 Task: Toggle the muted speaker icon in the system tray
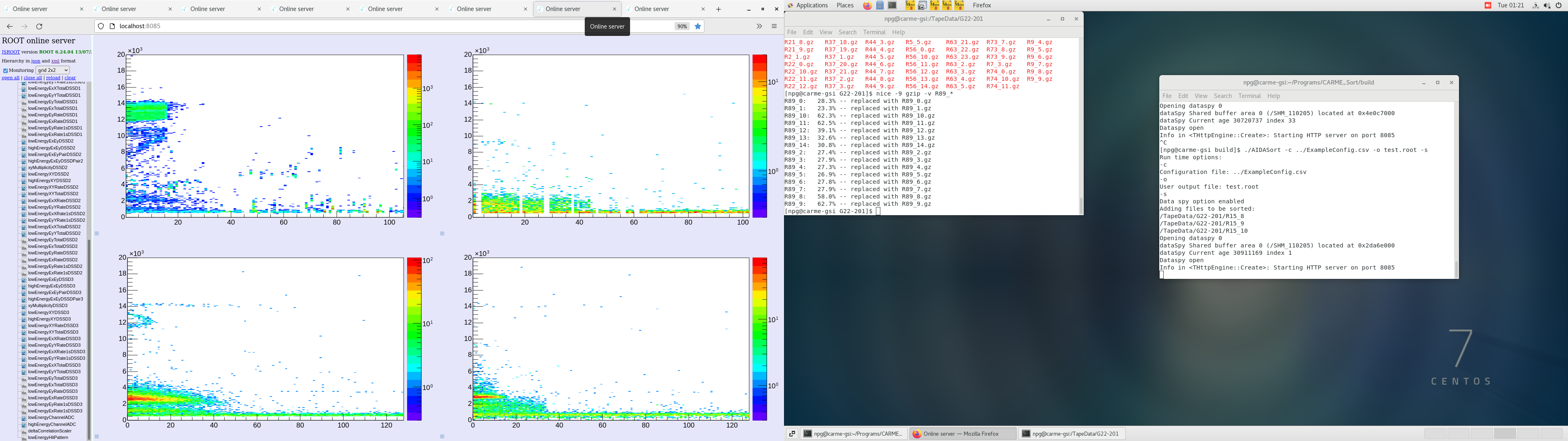click(x=1546, y=5)
